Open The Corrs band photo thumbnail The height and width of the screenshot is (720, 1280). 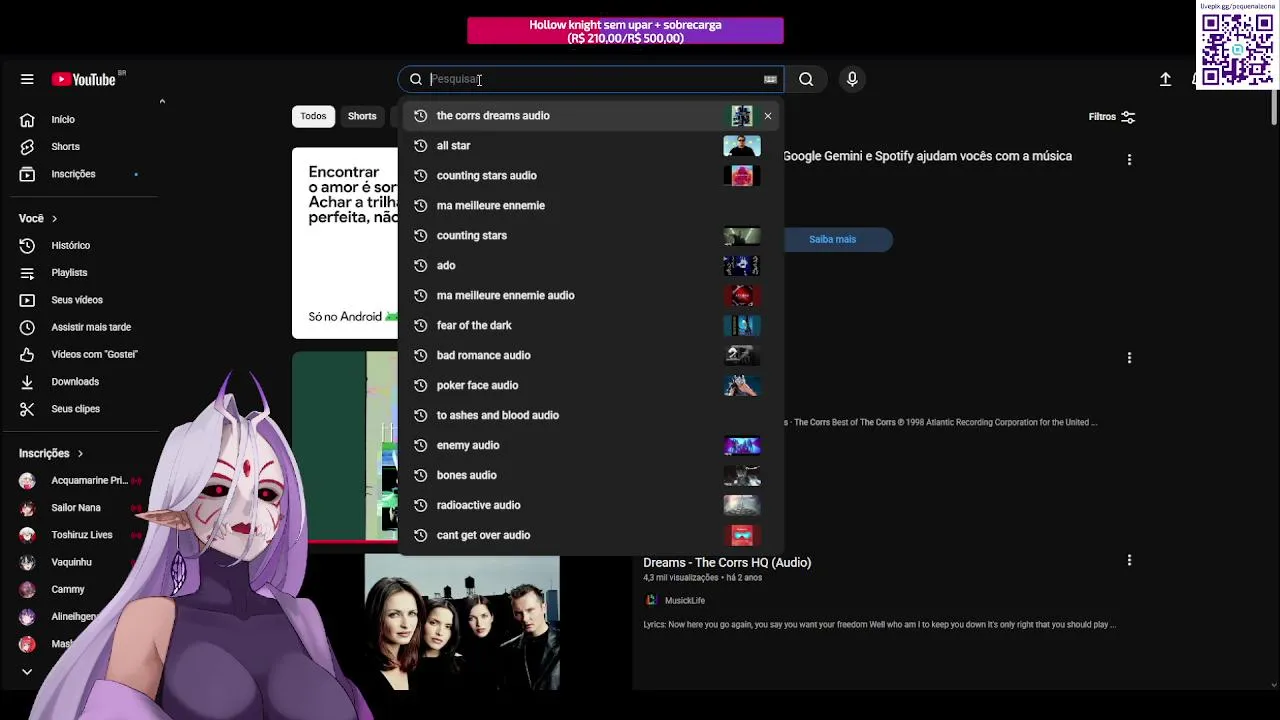tap(462, 622)
